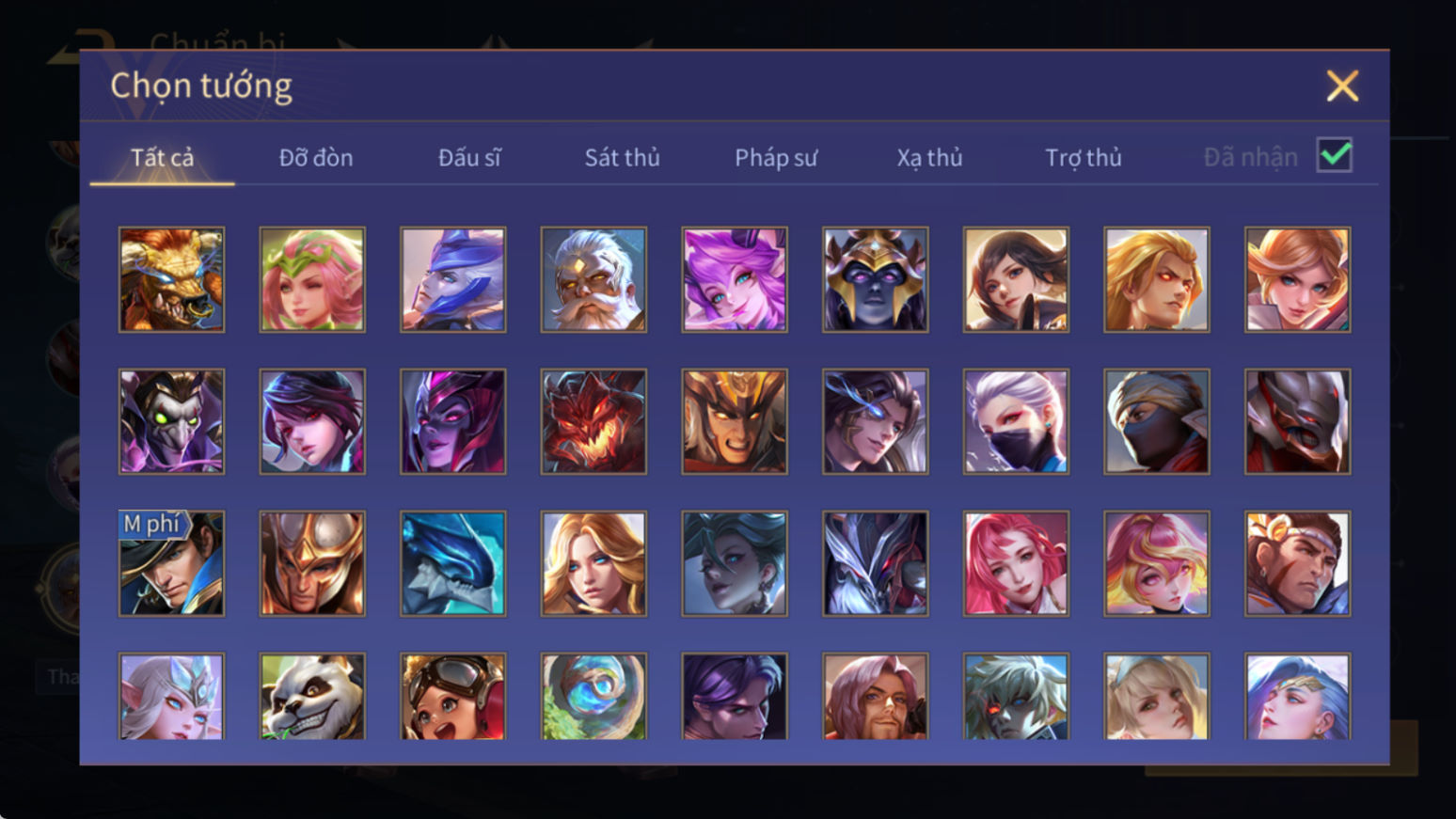Select the white panda hero portrait

[x=312, y=697]
